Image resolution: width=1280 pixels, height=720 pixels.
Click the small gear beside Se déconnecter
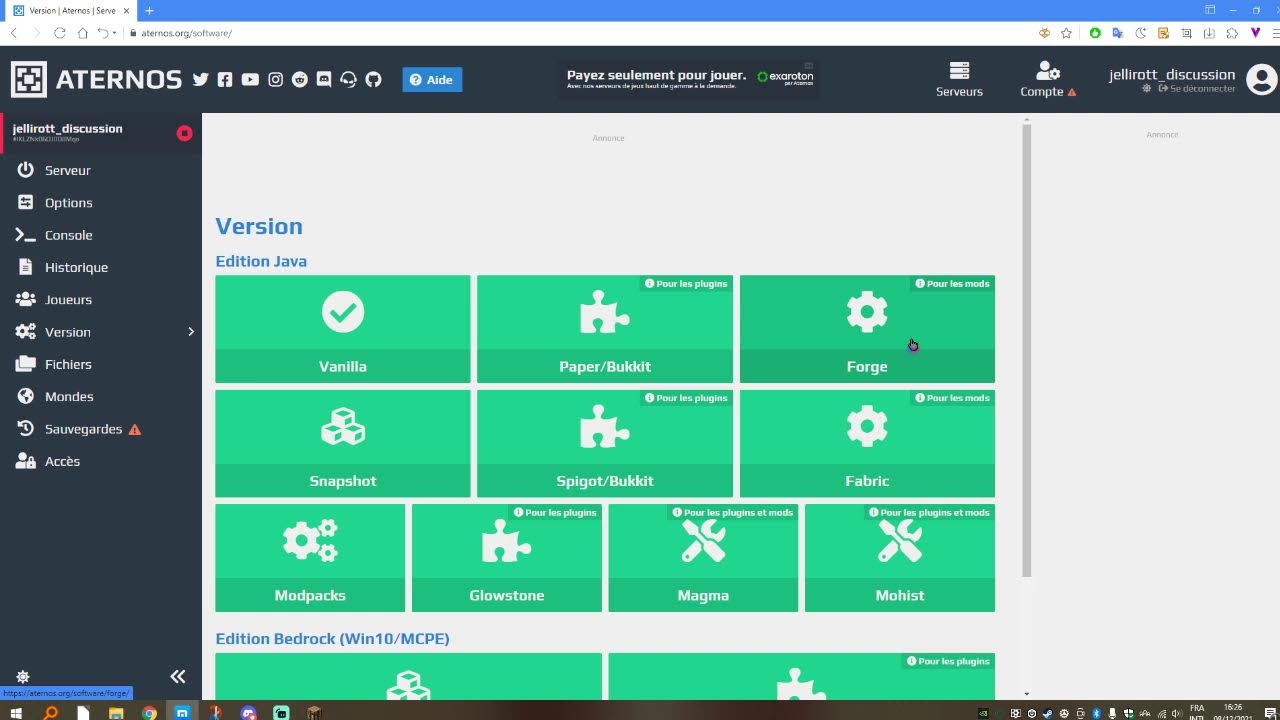pos(1147,89)
